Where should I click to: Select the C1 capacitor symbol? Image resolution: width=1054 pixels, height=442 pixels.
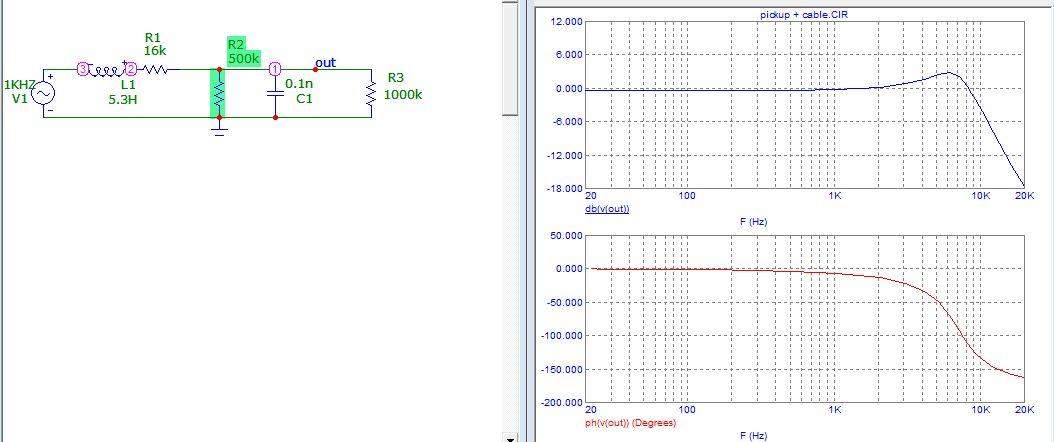tap(275, 93)
